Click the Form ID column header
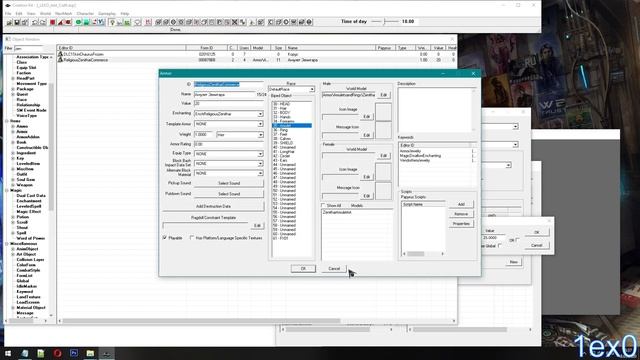 [x=207, y=48]
